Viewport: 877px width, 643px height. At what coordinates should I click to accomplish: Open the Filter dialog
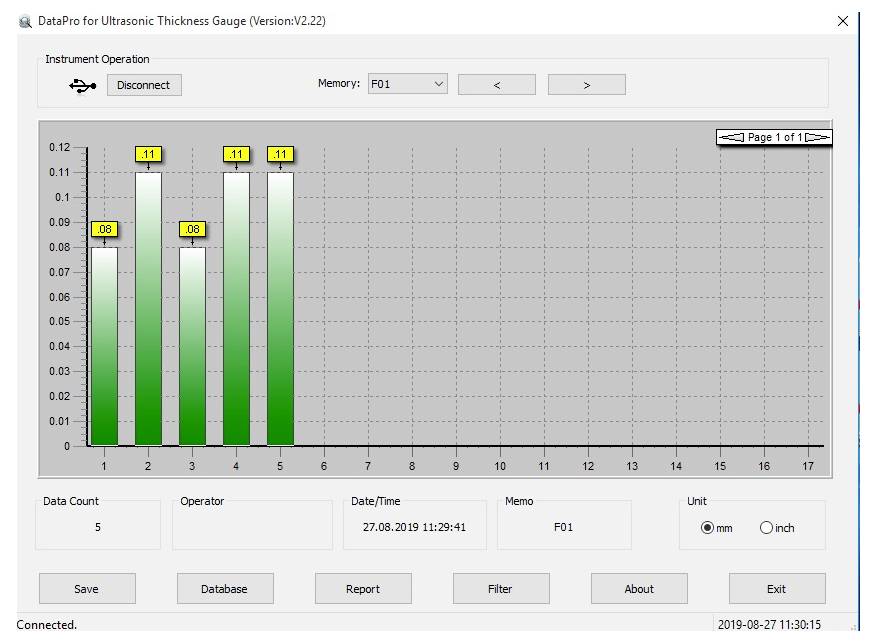coord(501,588)
